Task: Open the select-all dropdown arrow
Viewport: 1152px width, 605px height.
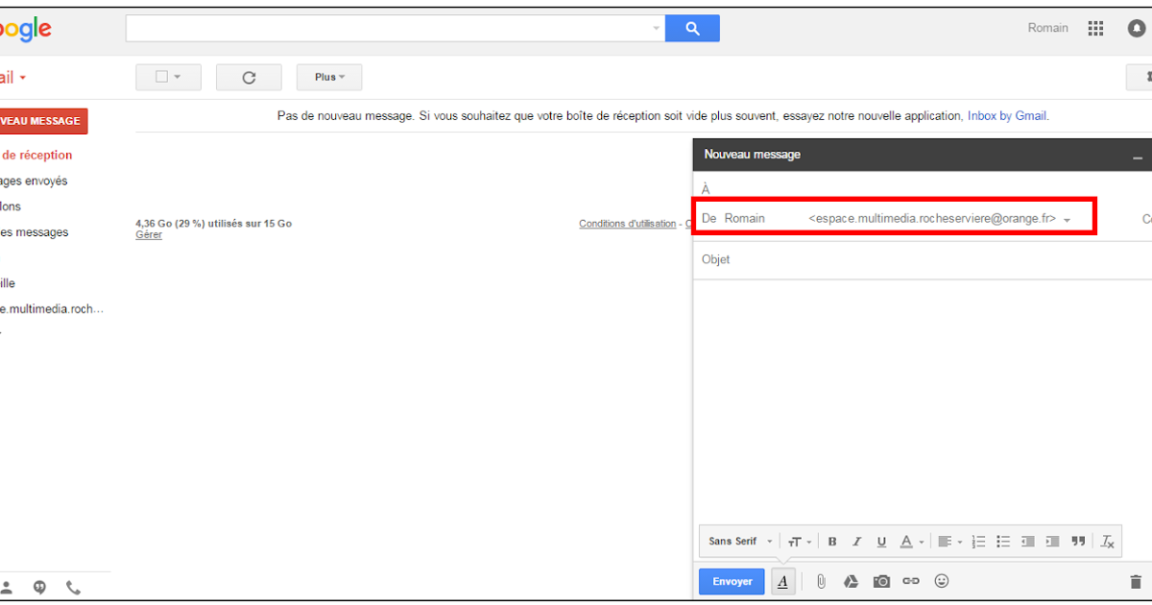Action: click(177, 77)
